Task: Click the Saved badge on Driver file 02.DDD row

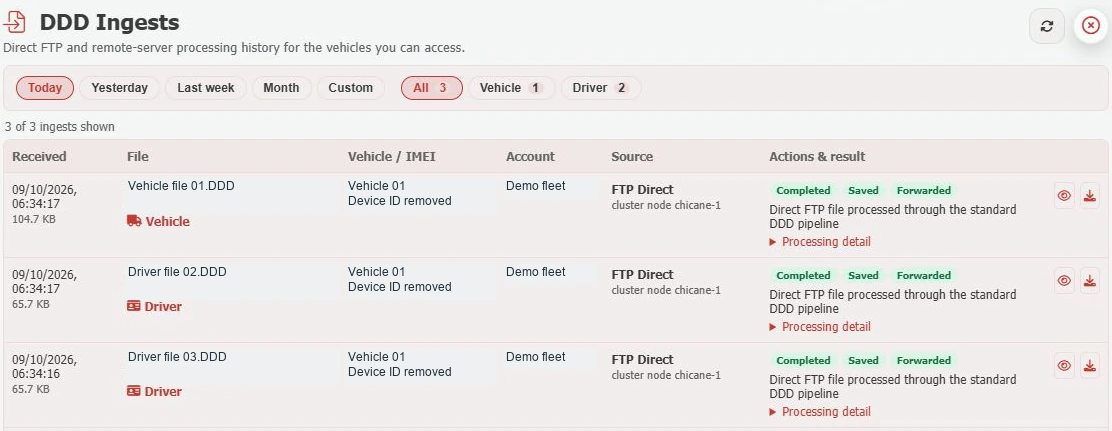Action: click(863, 275)
